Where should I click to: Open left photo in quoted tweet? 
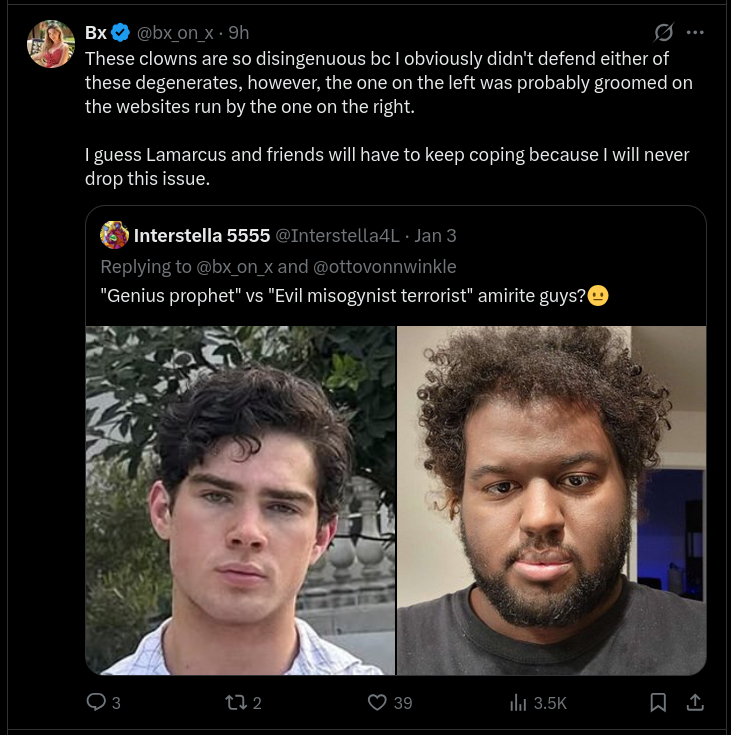point(240,500)
